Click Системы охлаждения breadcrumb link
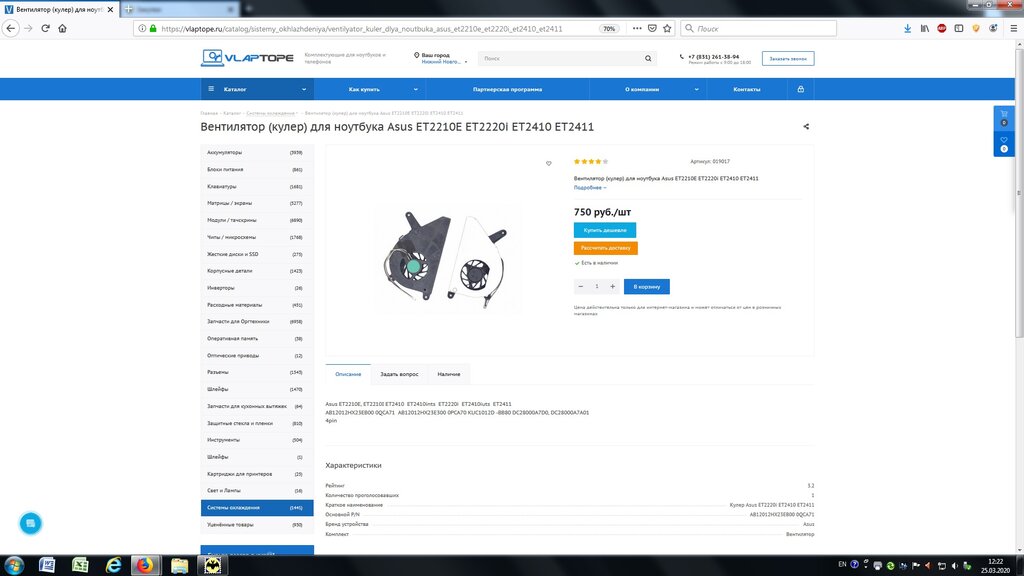The height and width of the screenshot is (576, 1024). pos(270,114)
